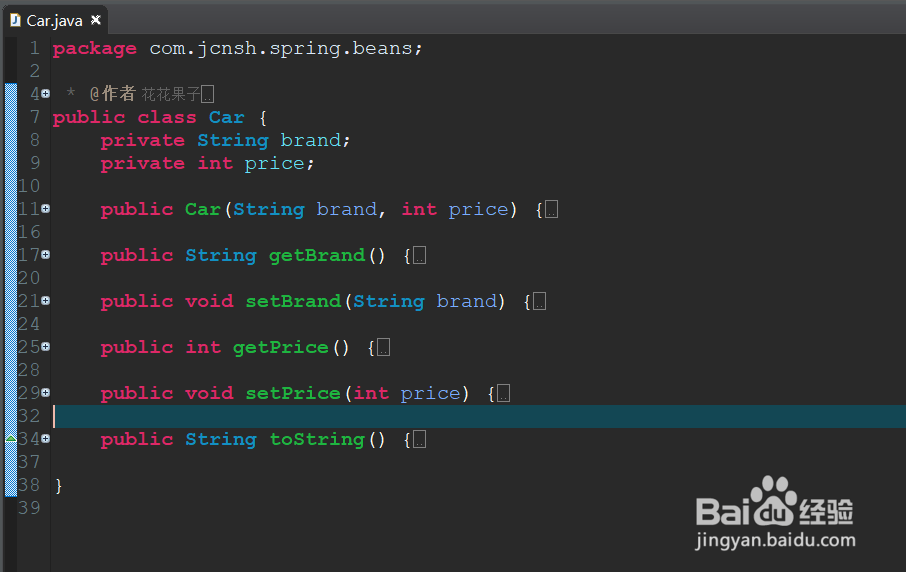Expand the Car constructor fold at line 11
The width and height of the screenshot is (906, 572).
(x=46, y=209)
